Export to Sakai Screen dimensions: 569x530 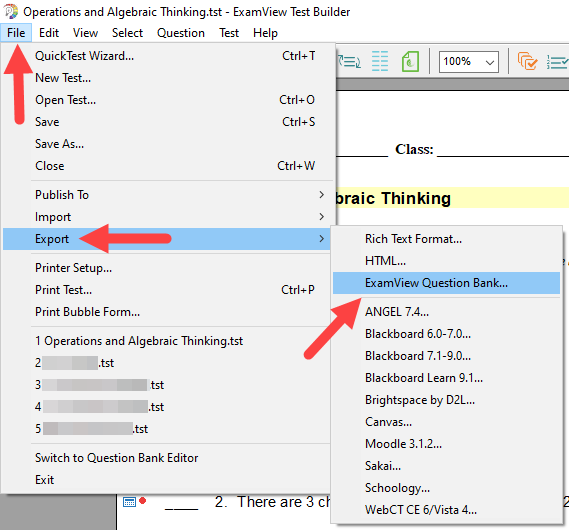(446, 466)
